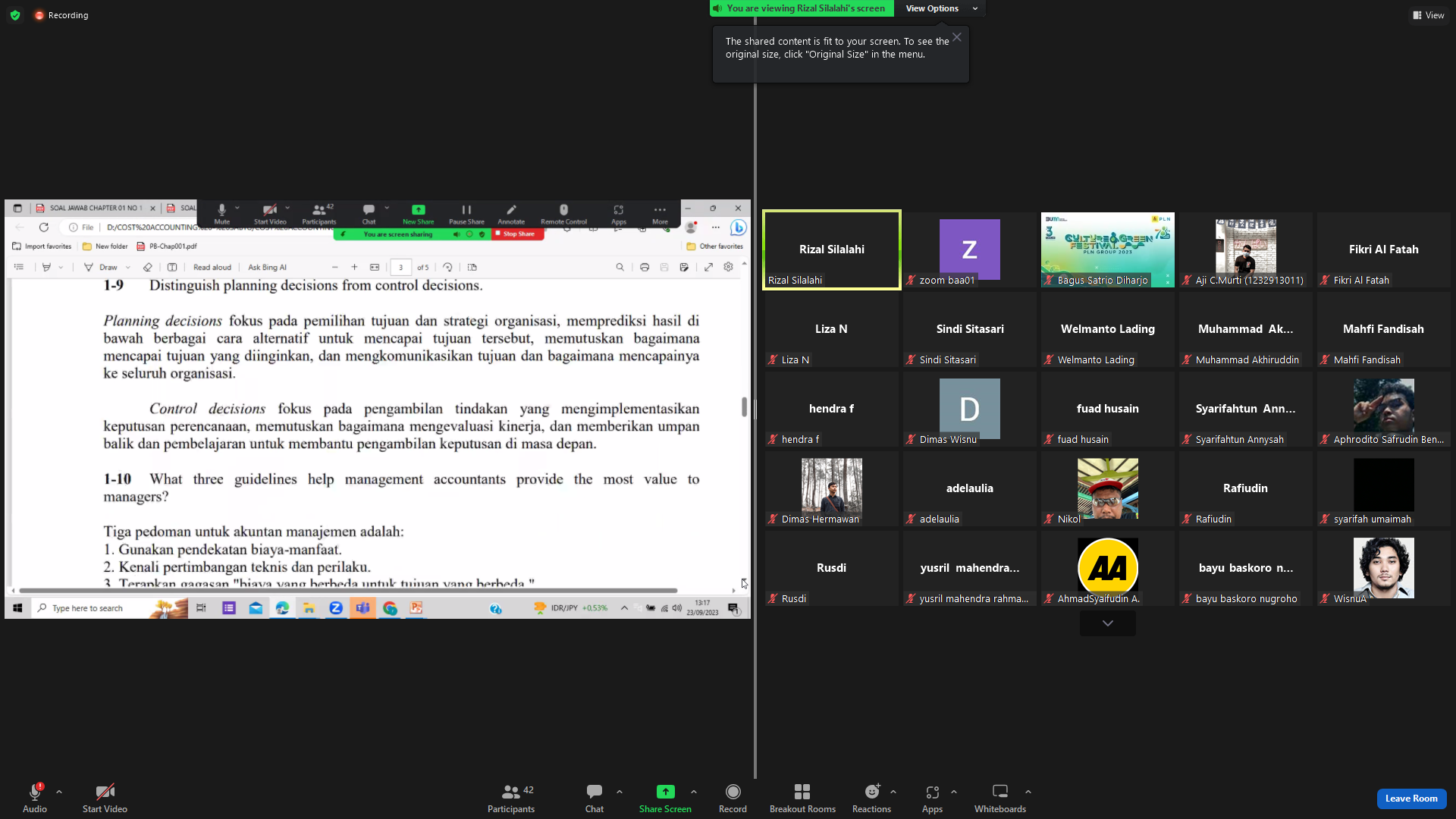Click Ask Bing AI in PDF toolbar
This screenshot has width=1456, height=819.
point(267,267)
